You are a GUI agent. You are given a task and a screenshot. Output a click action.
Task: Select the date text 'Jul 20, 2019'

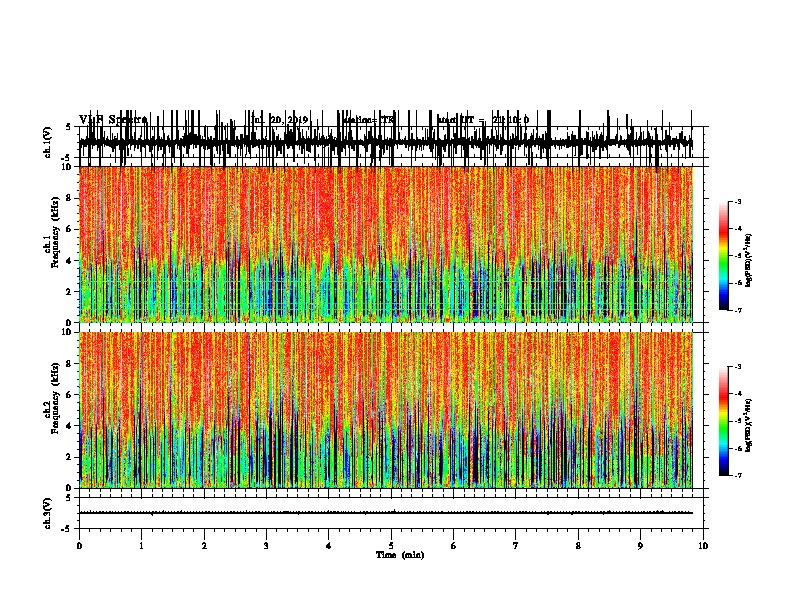coord(279,120)
